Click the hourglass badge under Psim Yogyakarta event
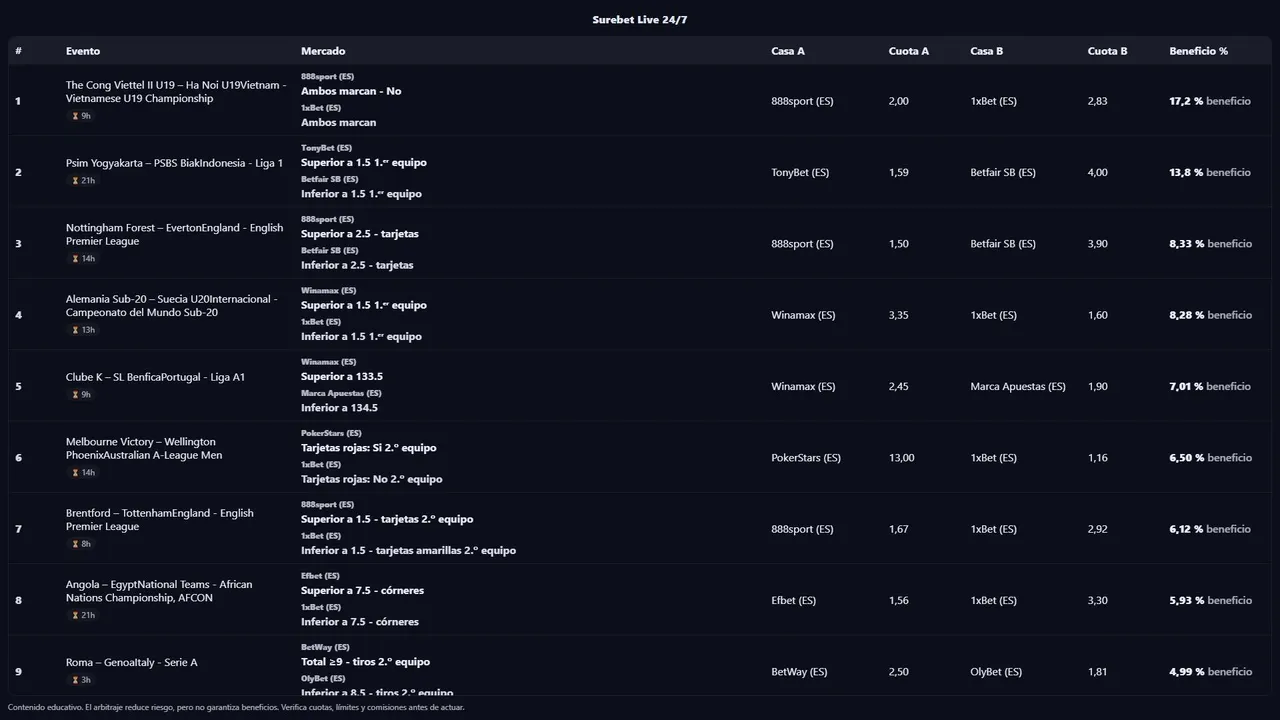Screen dimensions: 1280x720 pyautogui.click(x=83, y=181)
